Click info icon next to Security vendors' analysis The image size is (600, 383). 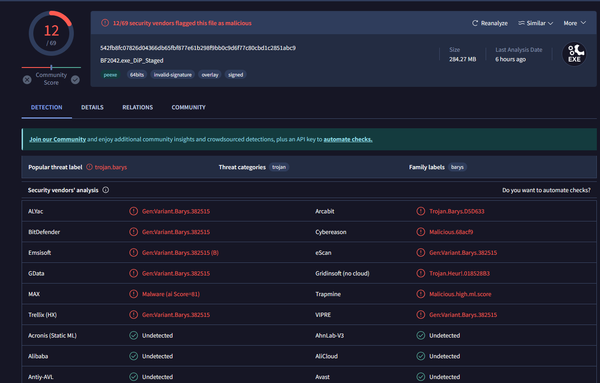106,190
